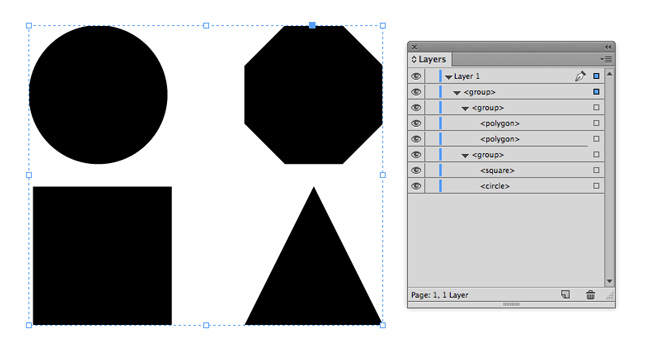The height and width of the screenshot is (360, 650).
Task: Click the selection square on the <square> row
Action: pos(596,170)
